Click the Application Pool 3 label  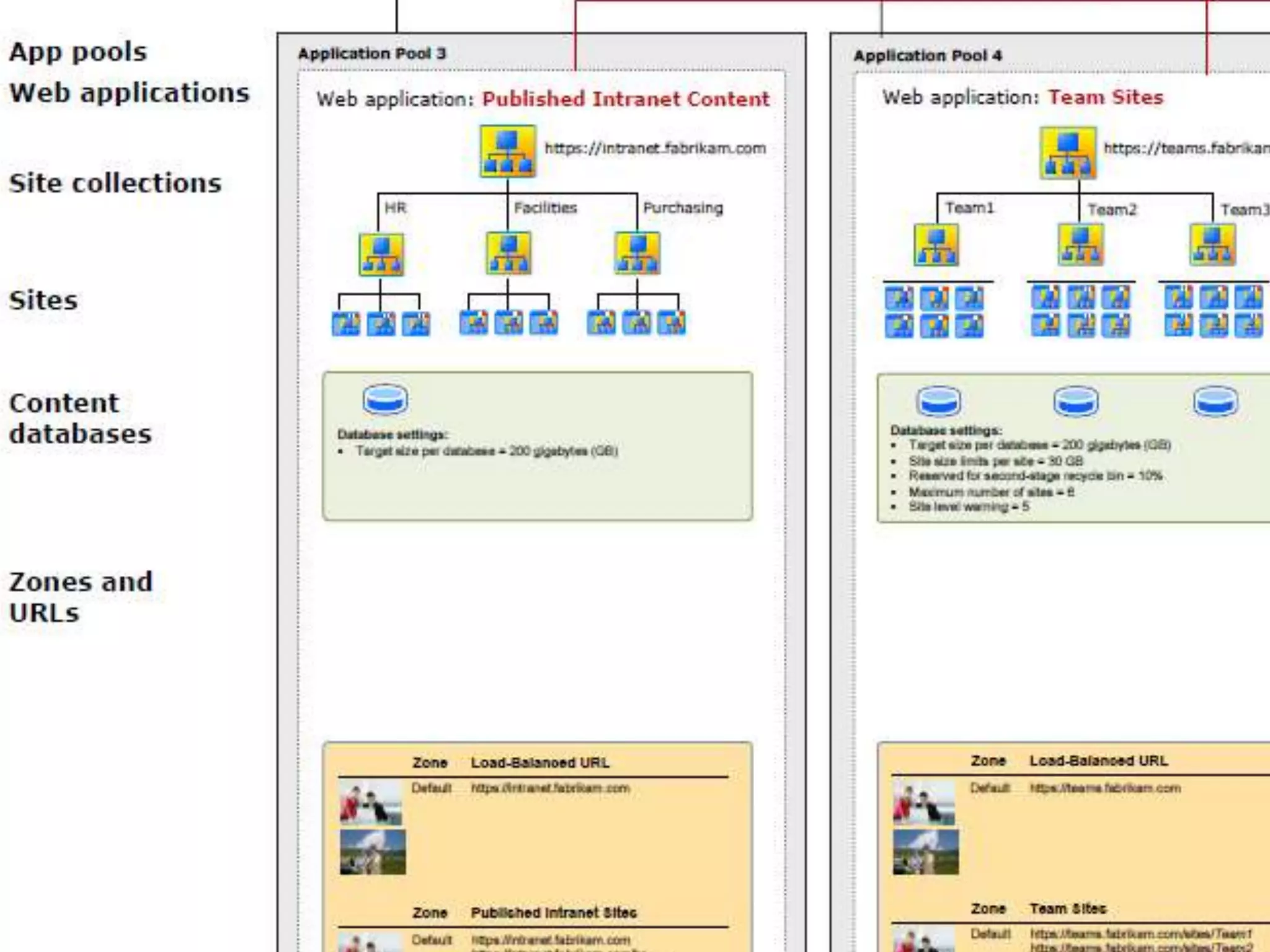371,54
